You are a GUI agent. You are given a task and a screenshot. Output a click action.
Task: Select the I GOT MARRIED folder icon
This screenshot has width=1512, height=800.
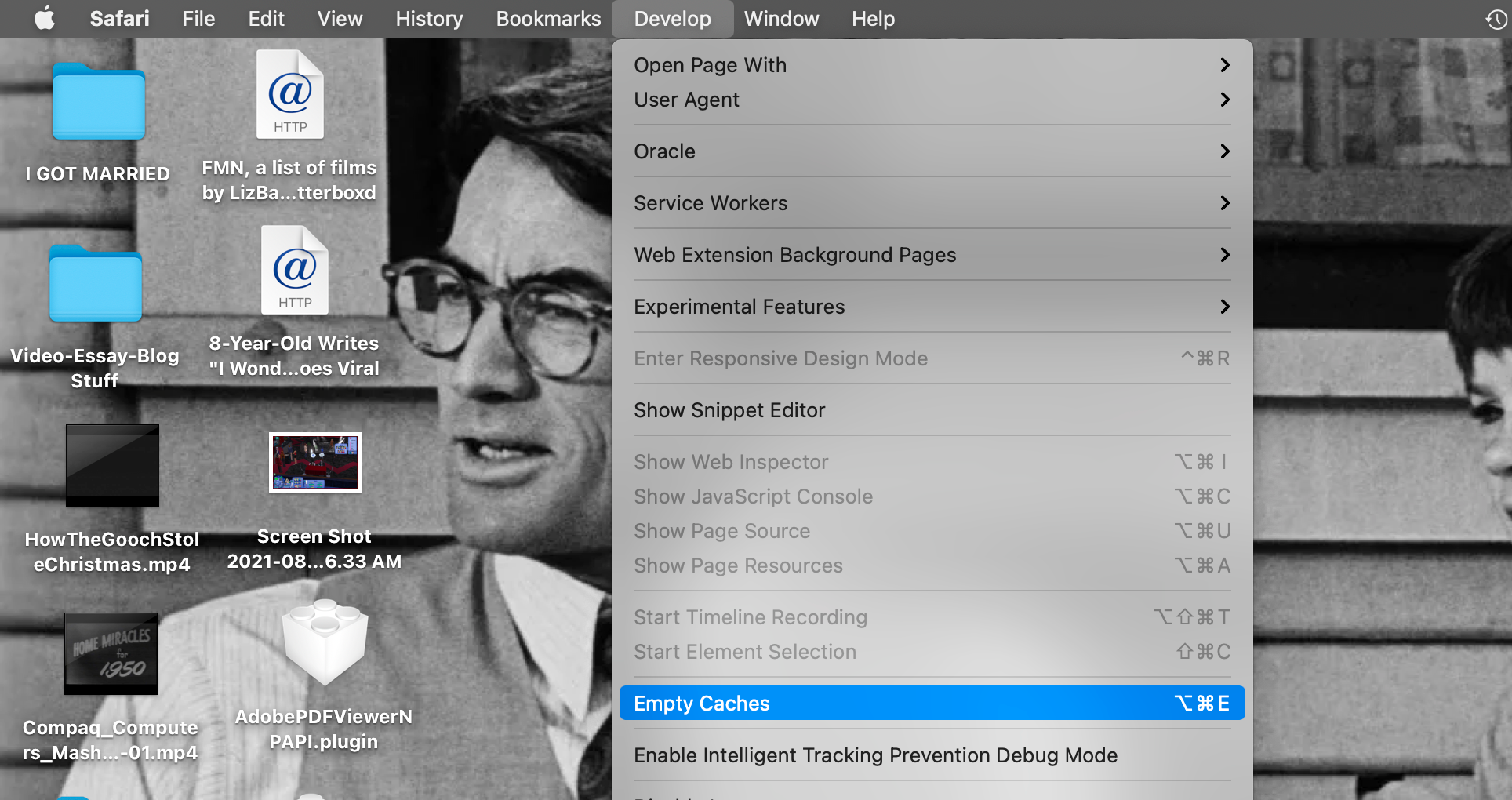(99, 103)
